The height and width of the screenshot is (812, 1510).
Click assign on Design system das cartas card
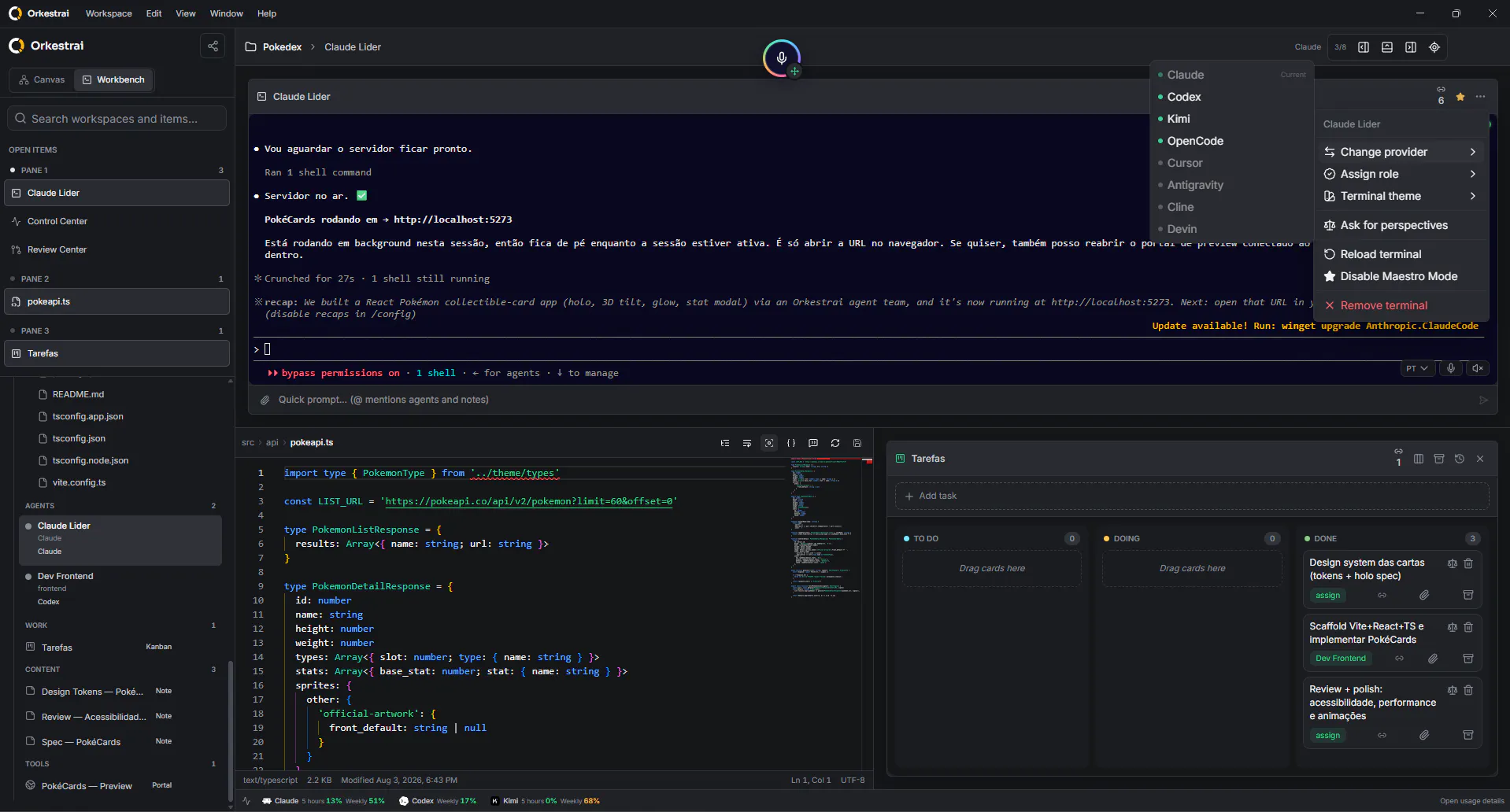pos(1327,596)
